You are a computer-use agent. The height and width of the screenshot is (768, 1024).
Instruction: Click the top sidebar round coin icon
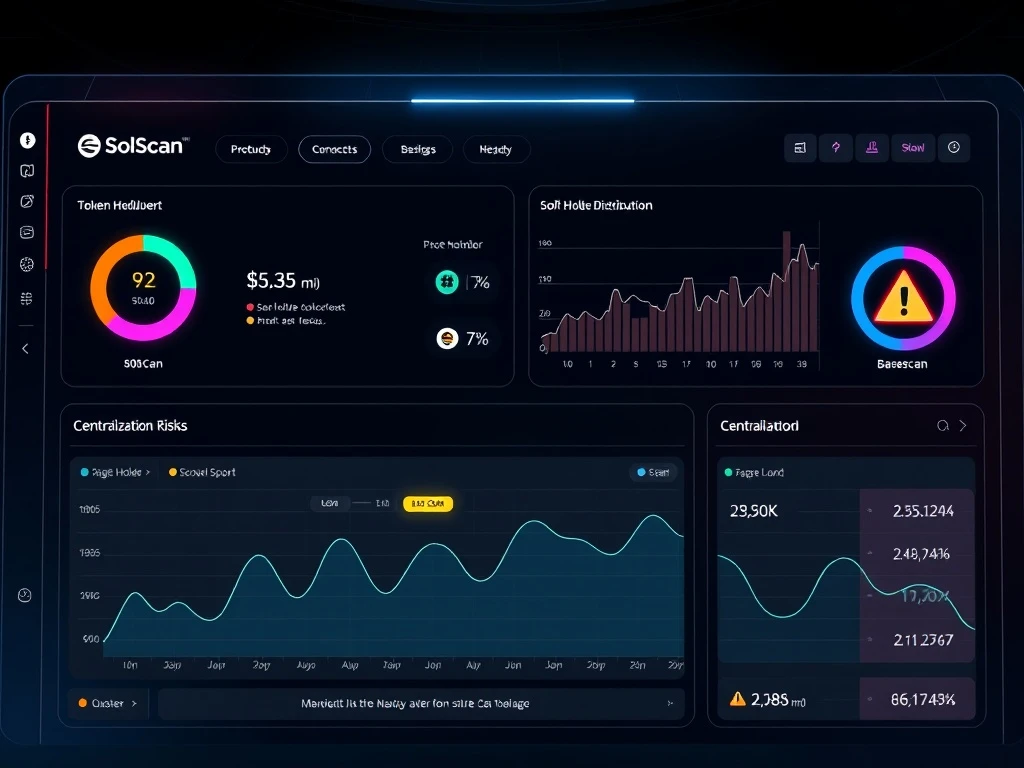[27, 140]
